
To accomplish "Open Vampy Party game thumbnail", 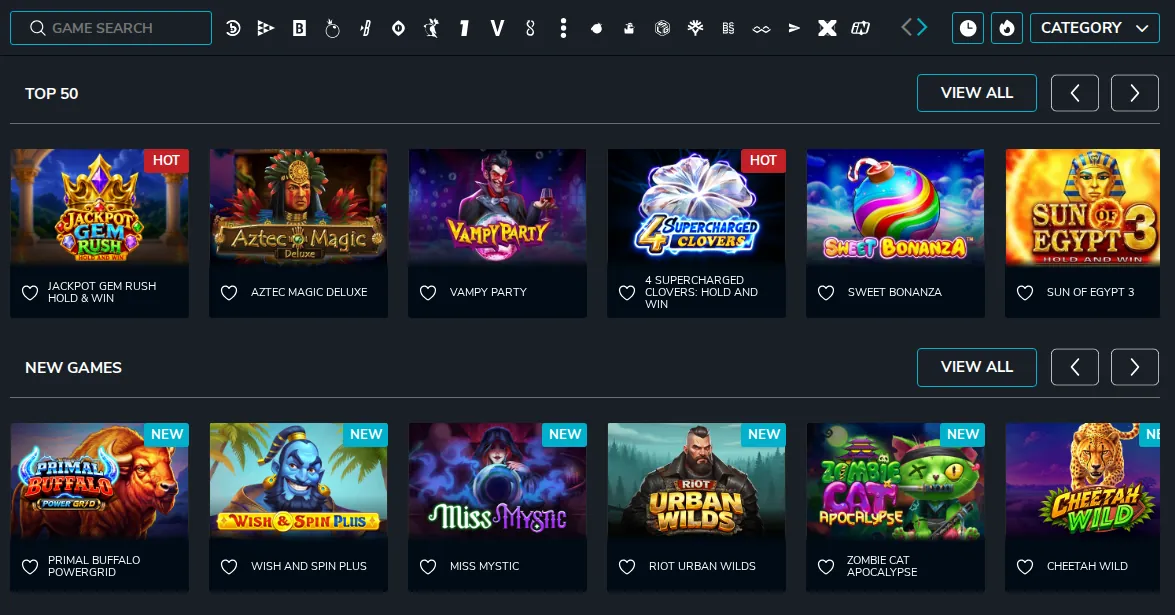I will pyautogui.click(x=498, y=207).
